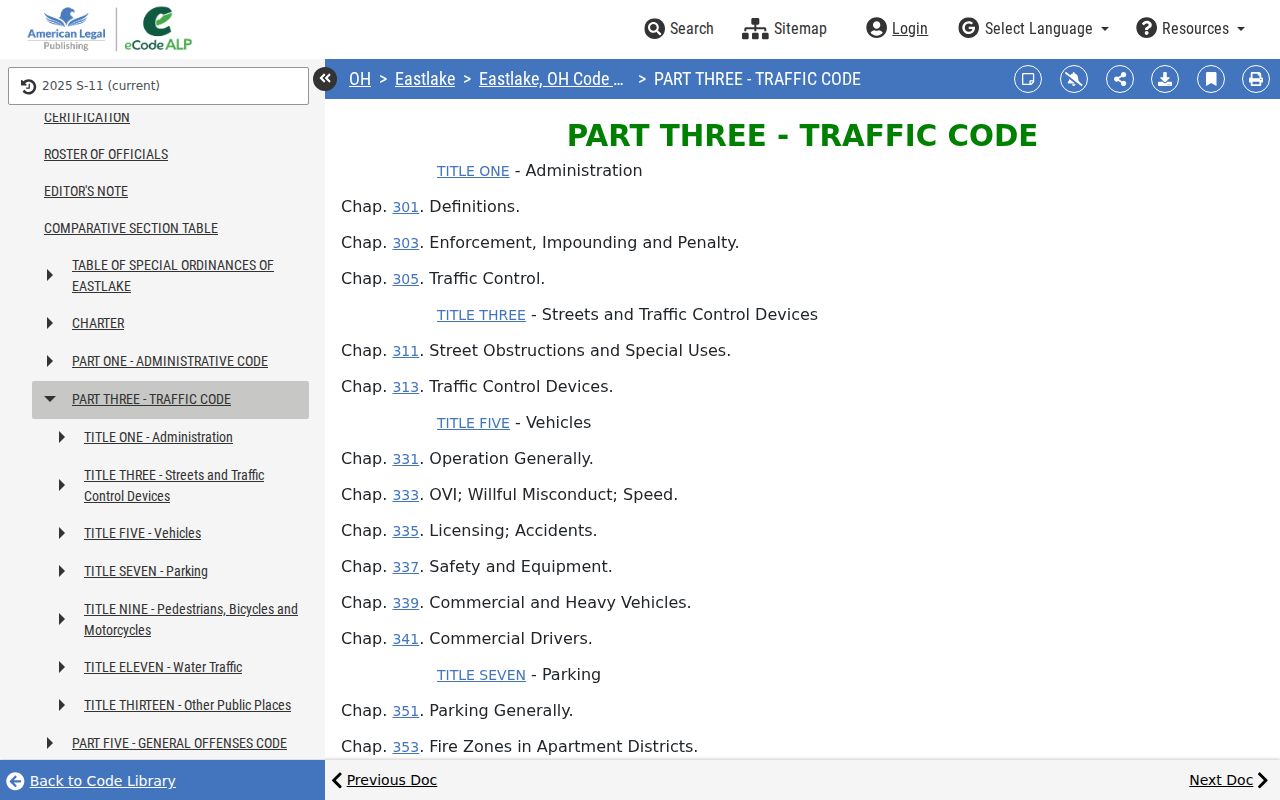Viewport: 1280px width, 800px height.
Task: Click Back to Code Library
Action: click(91, 781)
